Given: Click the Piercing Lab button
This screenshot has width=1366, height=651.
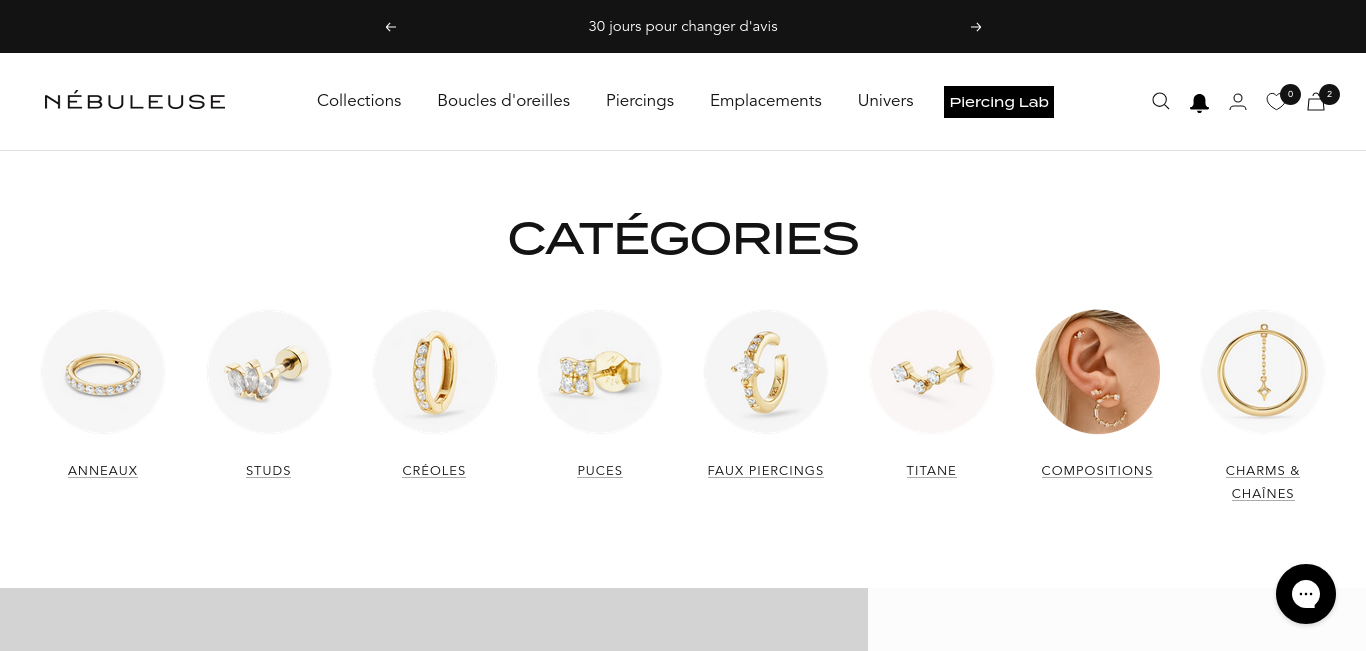Looking at the screenshot, I should pos(999,102).
